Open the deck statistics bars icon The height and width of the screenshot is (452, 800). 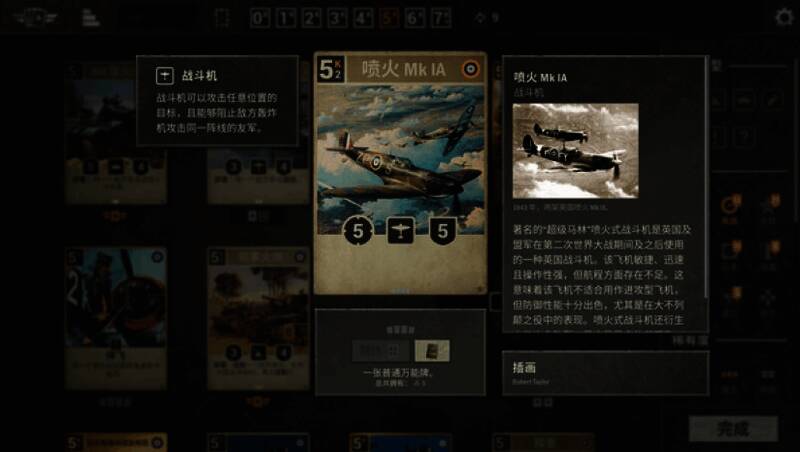[x=91, y=18]
